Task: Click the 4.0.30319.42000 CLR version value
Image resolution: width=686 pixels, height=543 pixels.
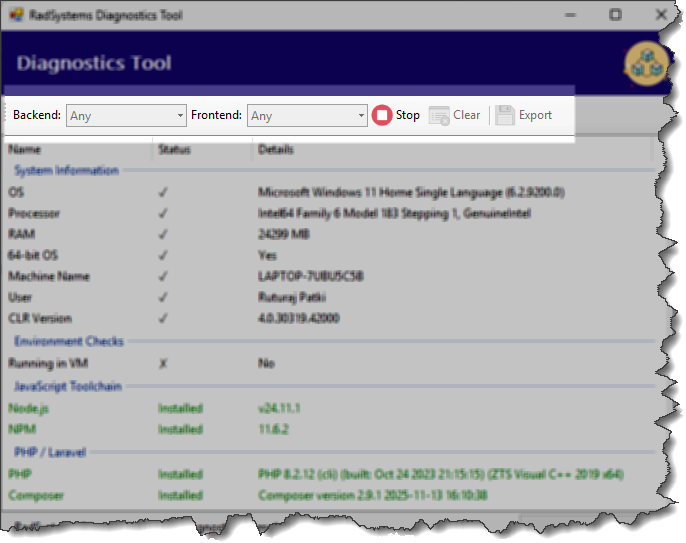Action: [298, 319]
